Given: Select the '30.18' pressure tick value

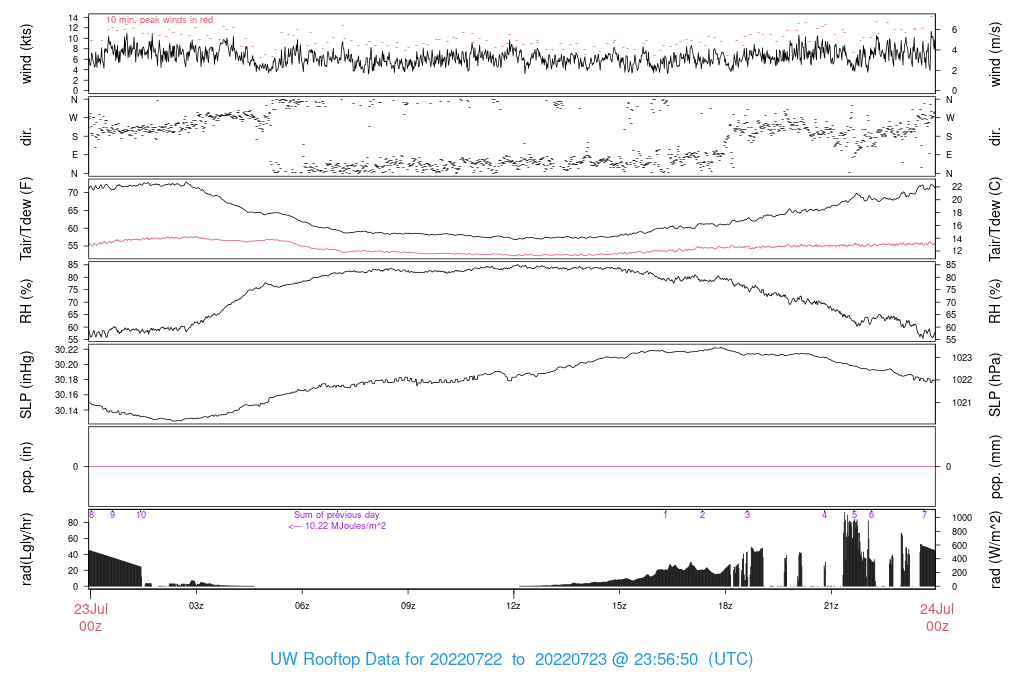Looking at the screenshot, I should (67, 380).
